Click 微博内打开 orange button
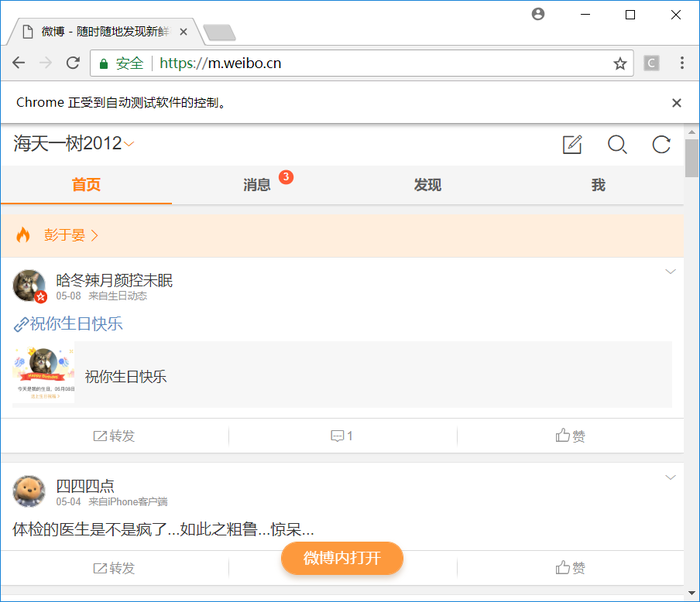 pyautogui.click(x=342, y=558)
